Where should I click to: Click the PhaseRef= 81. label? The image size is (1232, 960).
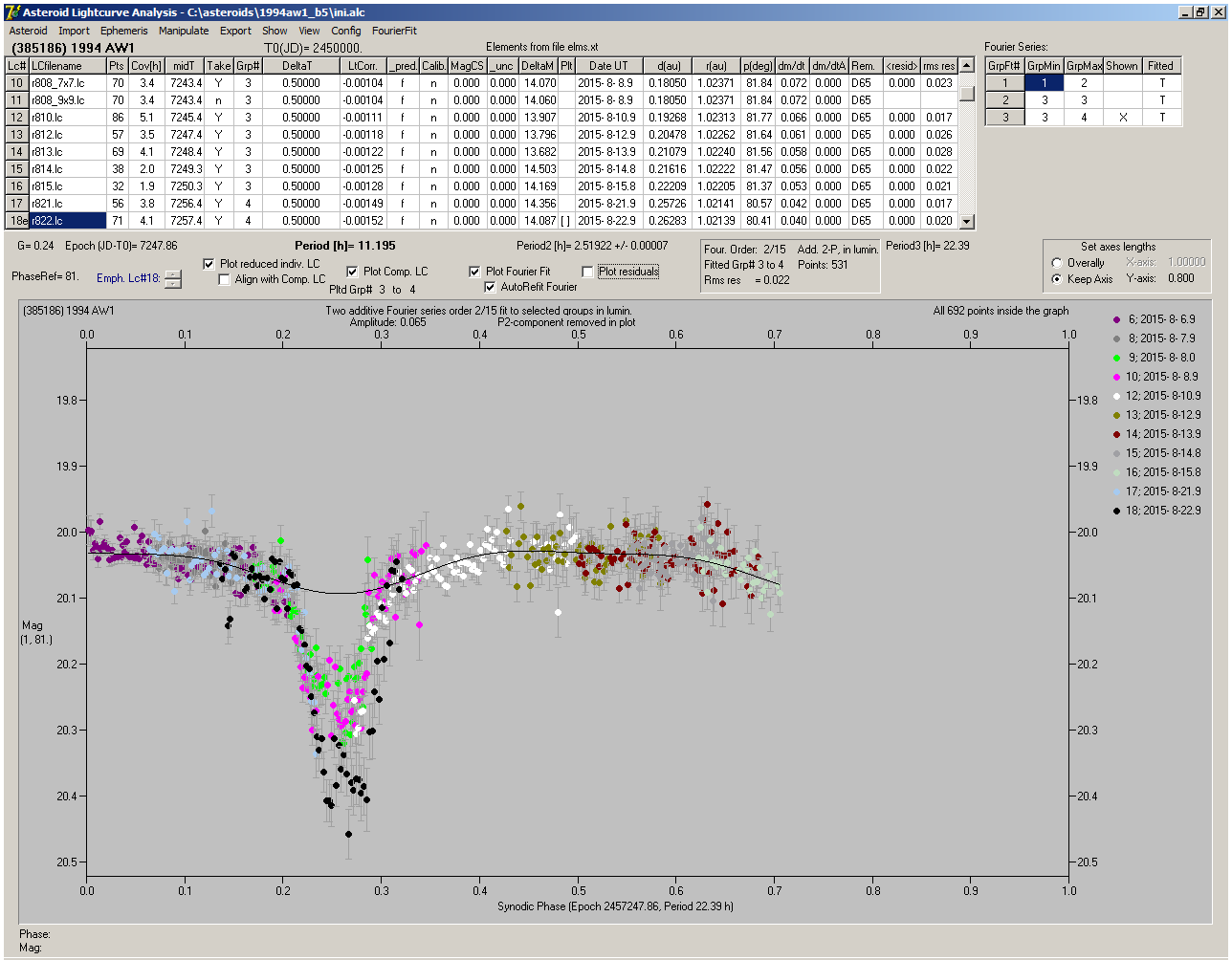click(x=45, y=275)
